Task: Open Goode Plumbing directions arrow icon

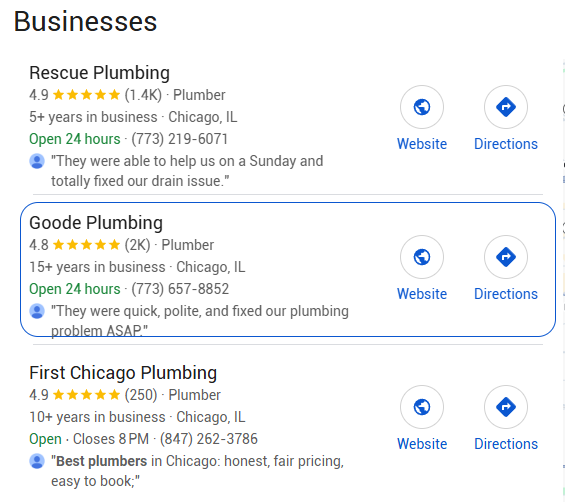Action: point(506,257)
